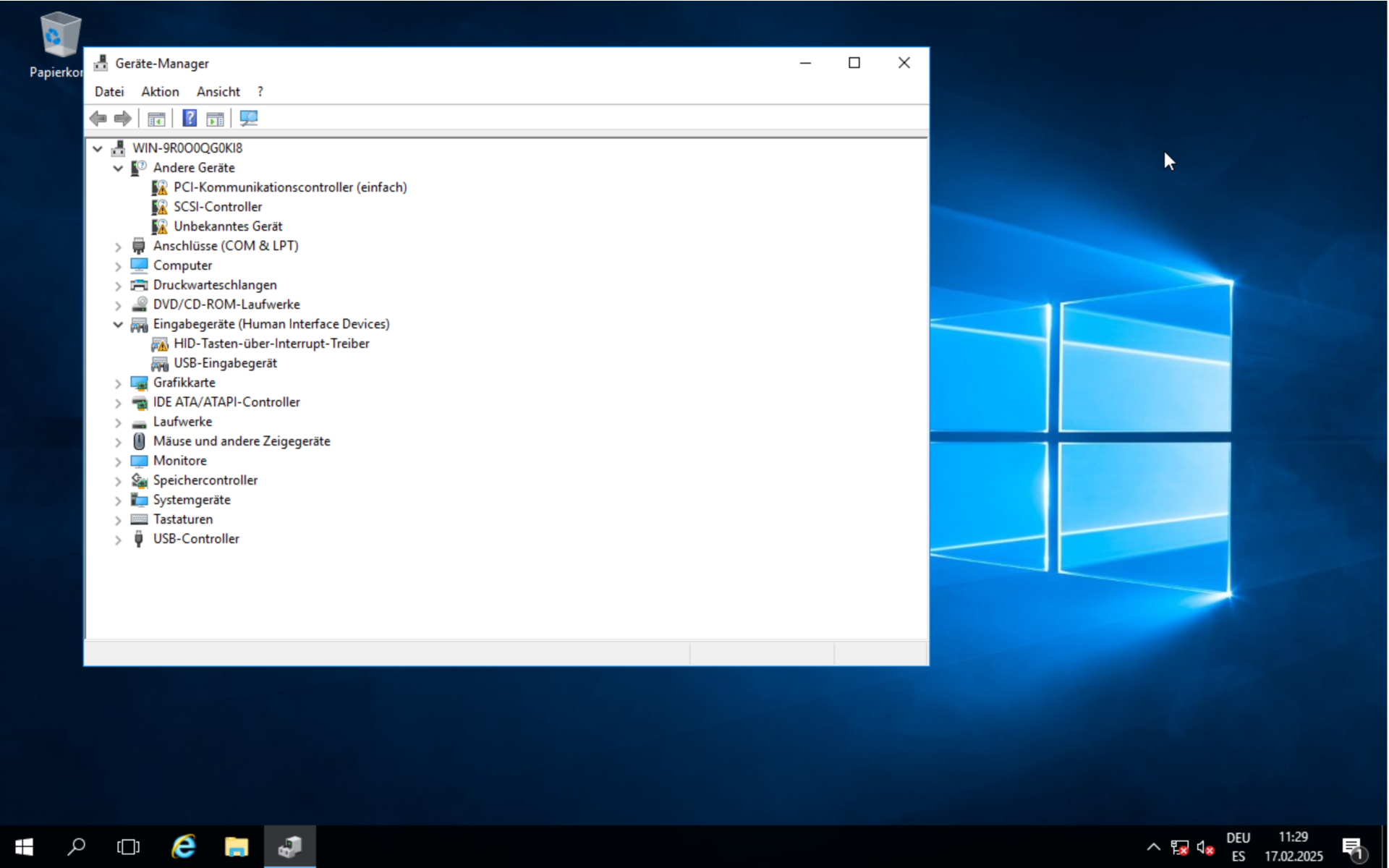Collapse the Andere Geräte category
Image resolution: width=1389 pixels, height=868 pixels.
coord(118,168)
